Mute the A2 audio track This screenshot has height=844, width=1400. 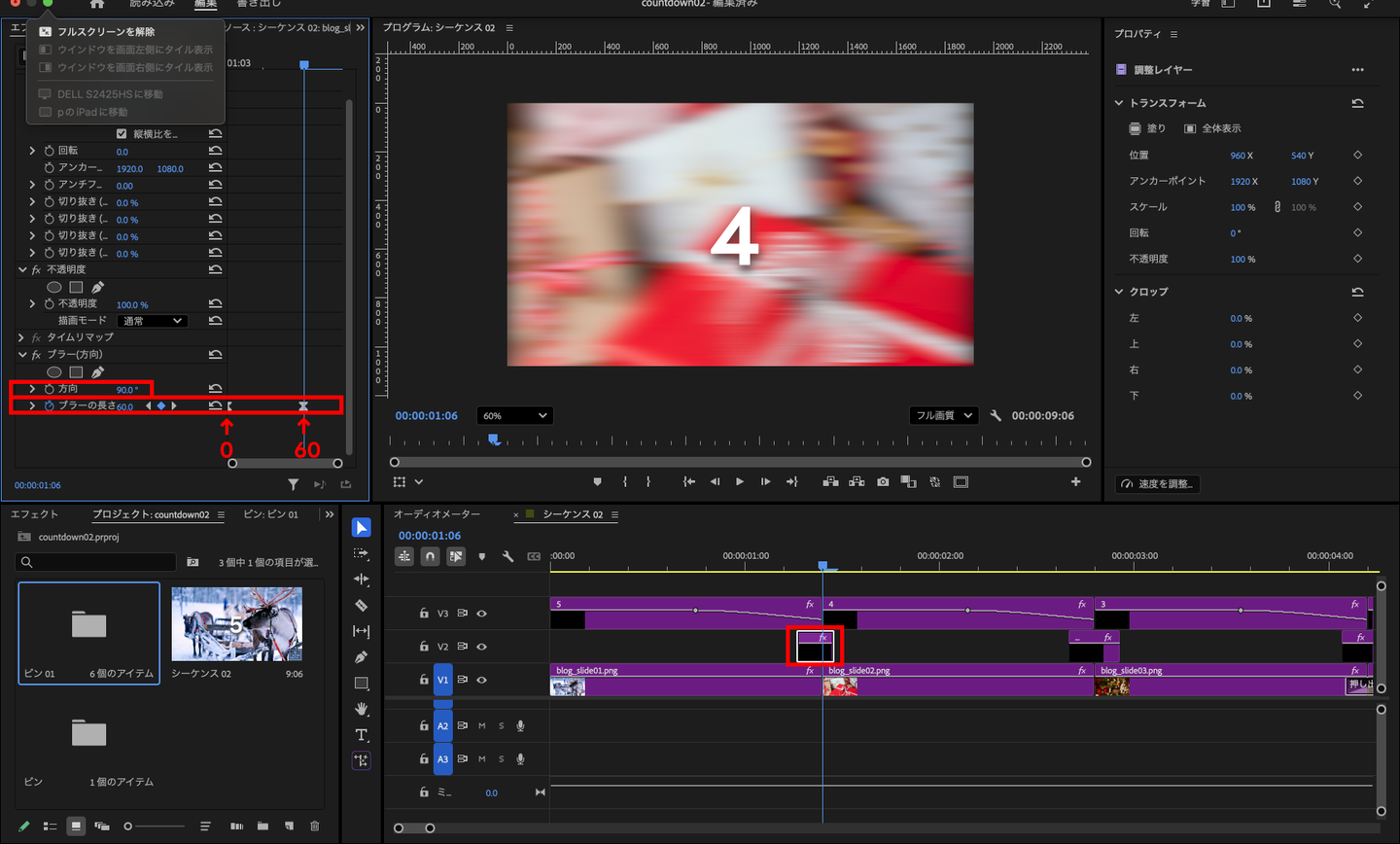(x=481, y=726)
